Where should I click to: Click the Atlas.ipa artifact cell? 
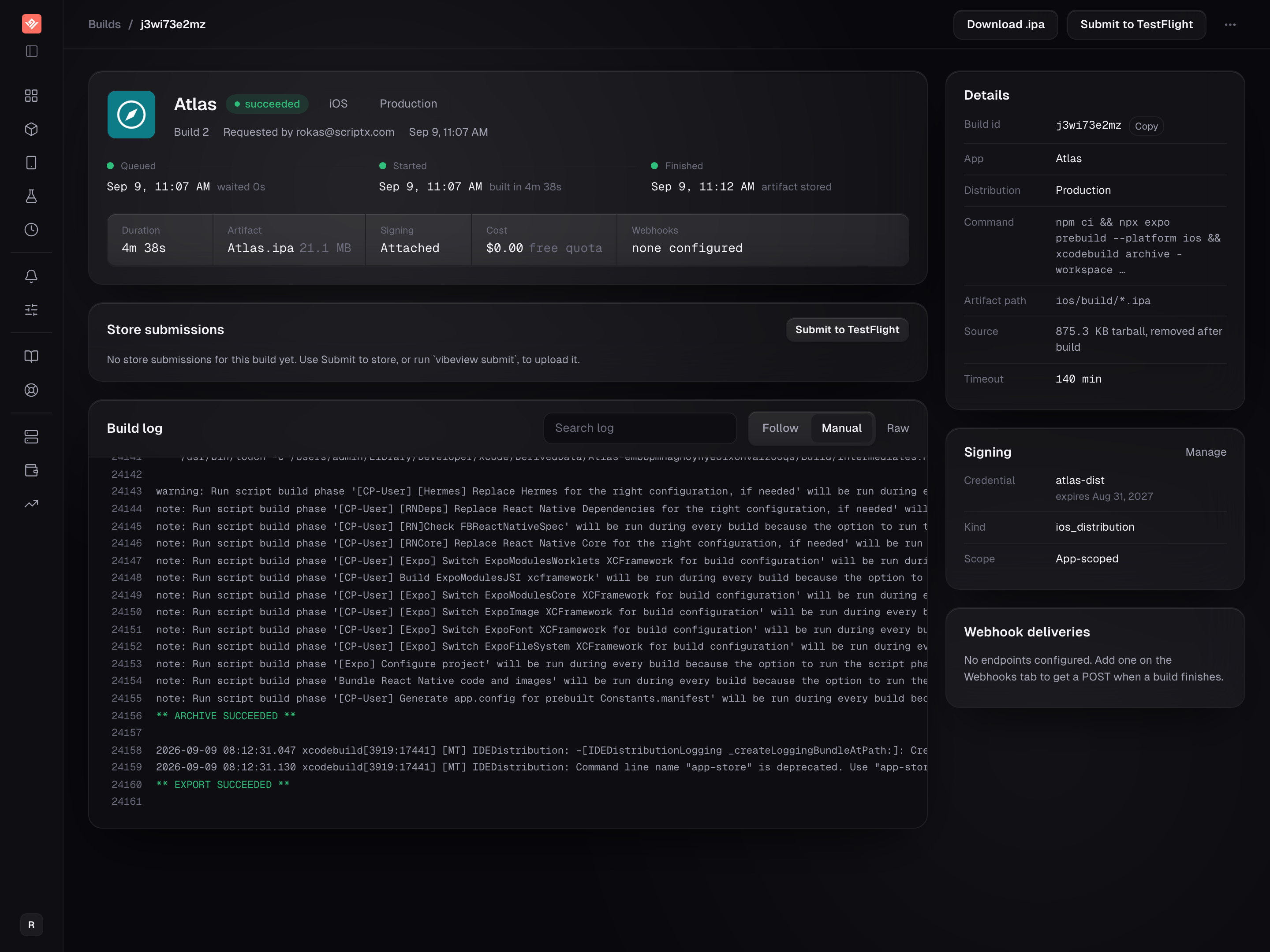coord(289,240)
